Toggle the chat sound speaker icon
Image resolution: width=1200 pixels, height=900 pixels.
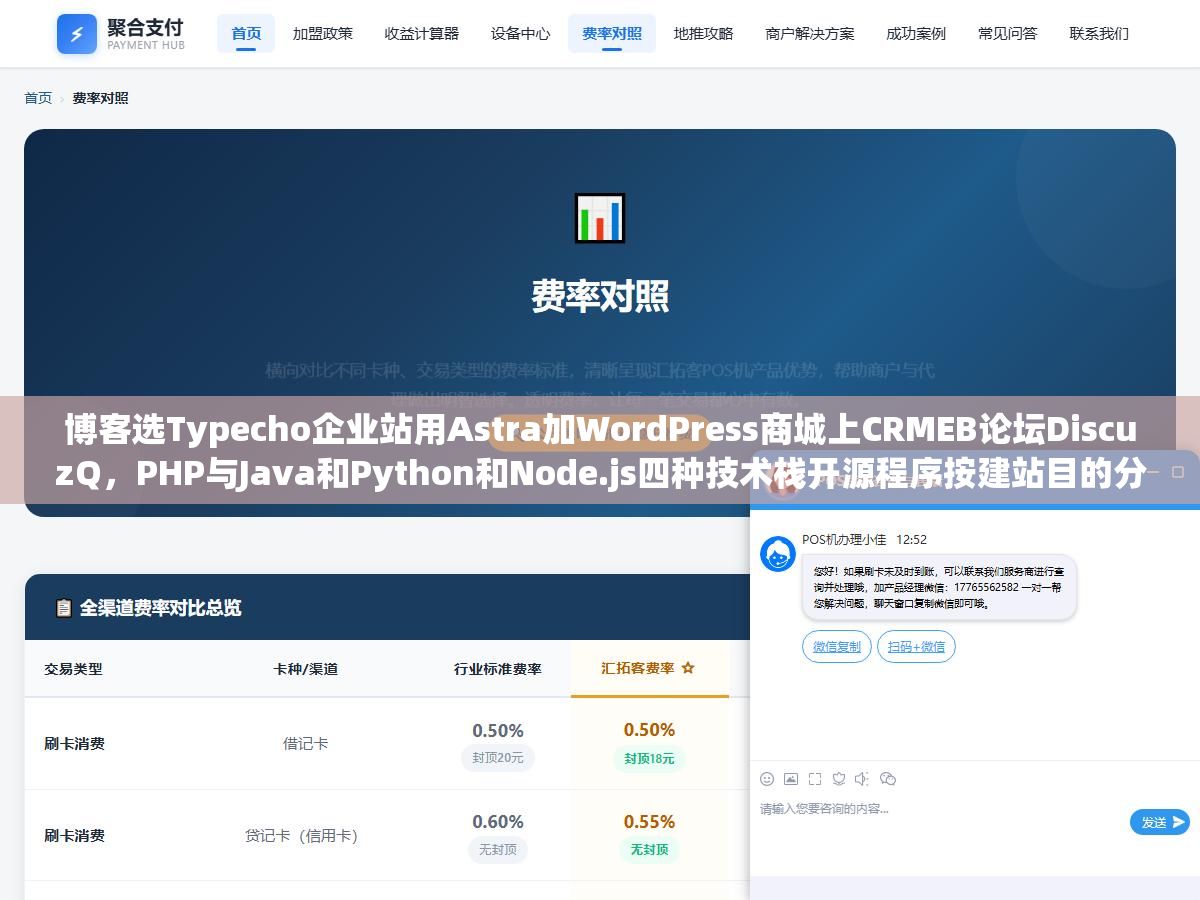point(862,779)
